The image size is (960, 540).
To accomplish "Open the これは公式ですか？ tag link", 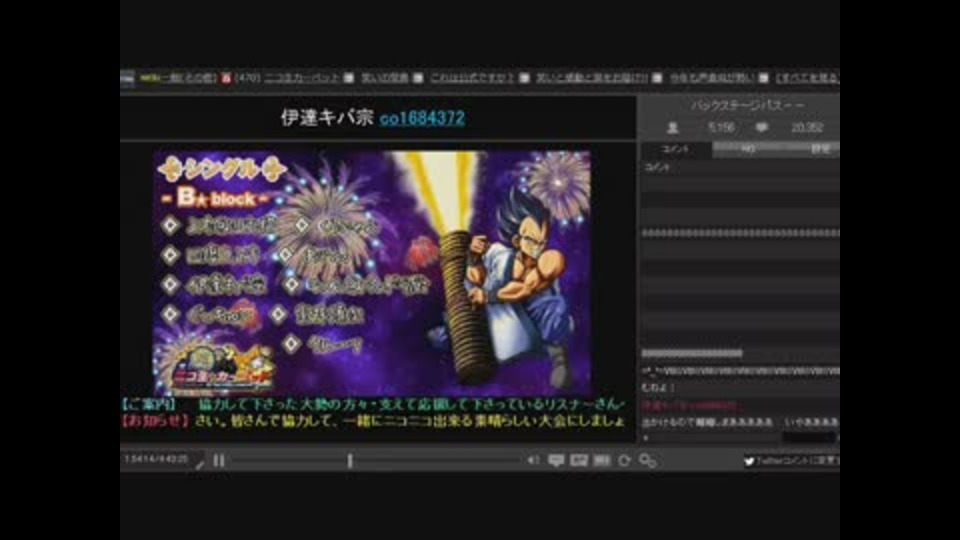I will click(471, 78).
